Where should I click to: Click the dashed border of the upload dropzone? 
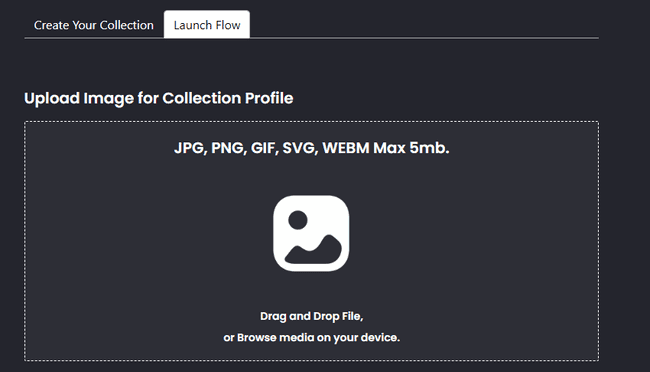click(311, 122)
